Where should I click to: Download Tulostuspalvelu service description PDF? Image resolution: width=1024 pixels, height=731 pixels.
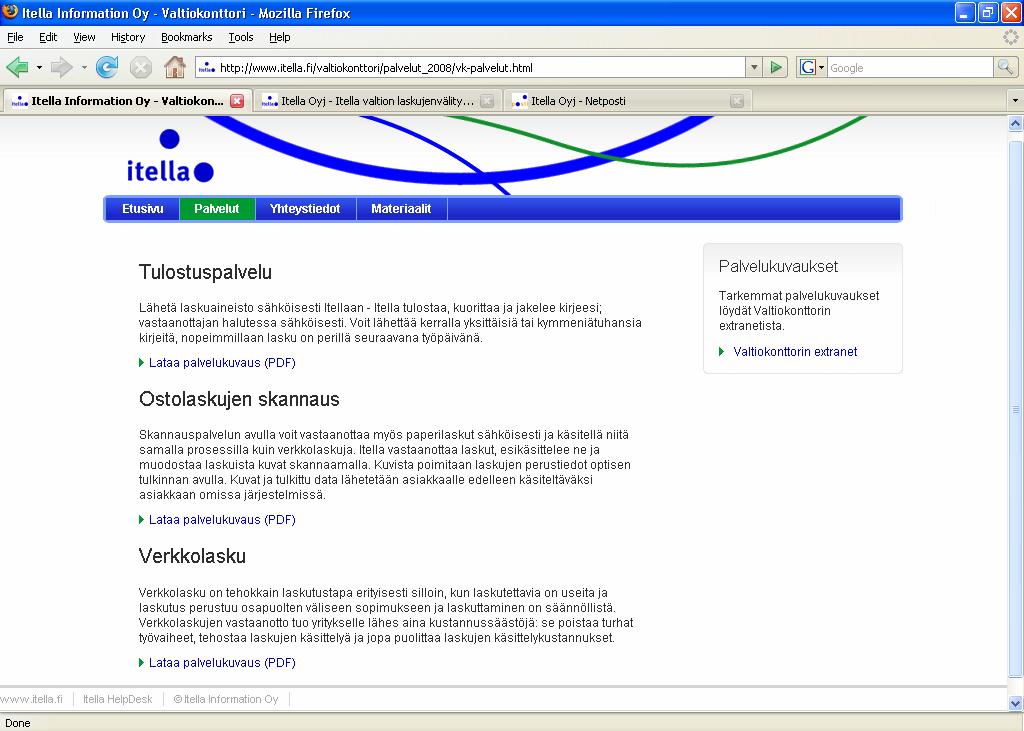pos(222,363)
